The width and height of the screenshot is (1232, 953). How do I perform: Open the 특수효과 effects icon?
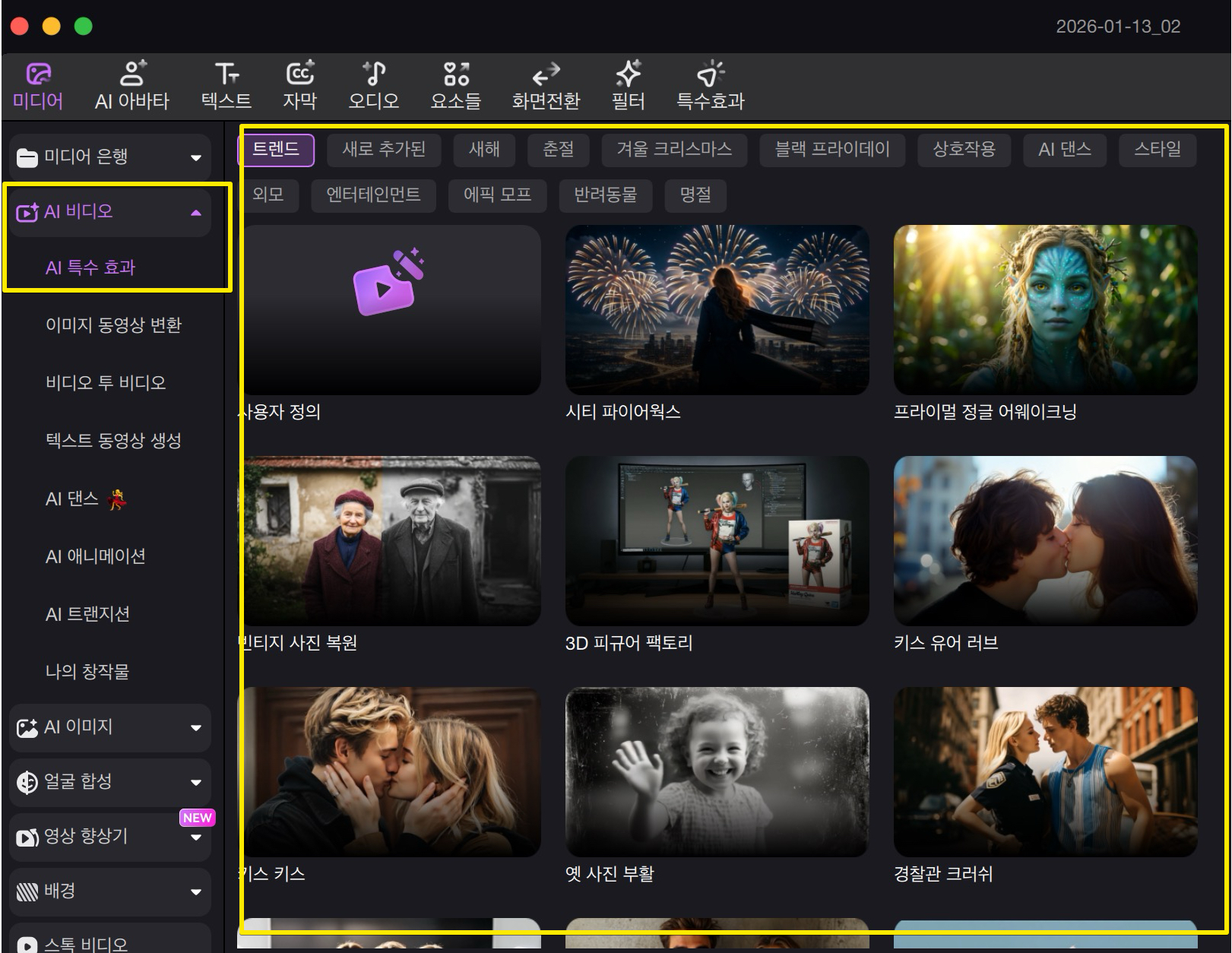(x=711, y=74)
